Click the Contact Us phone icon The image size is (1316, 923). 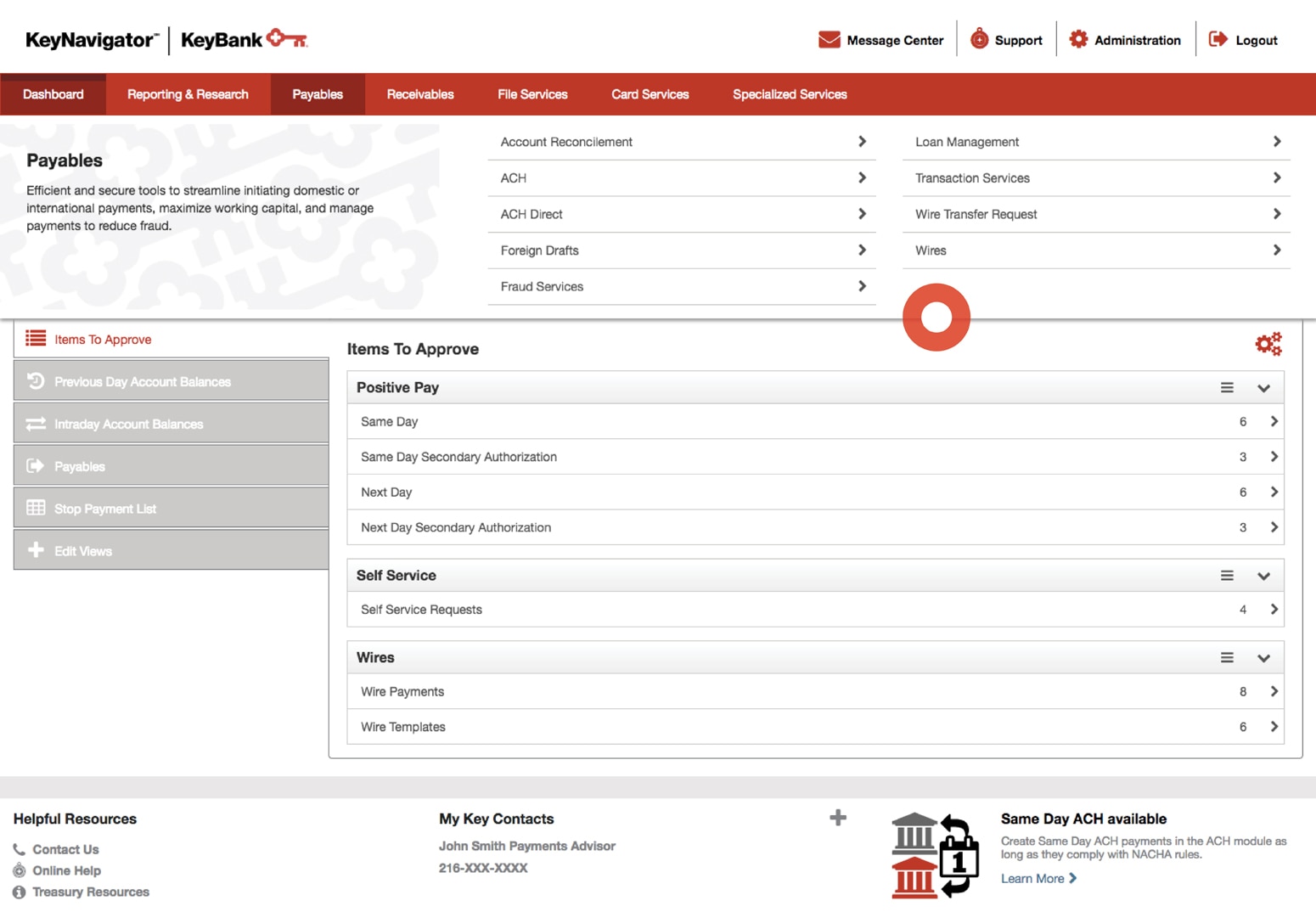tap(19, 849)
